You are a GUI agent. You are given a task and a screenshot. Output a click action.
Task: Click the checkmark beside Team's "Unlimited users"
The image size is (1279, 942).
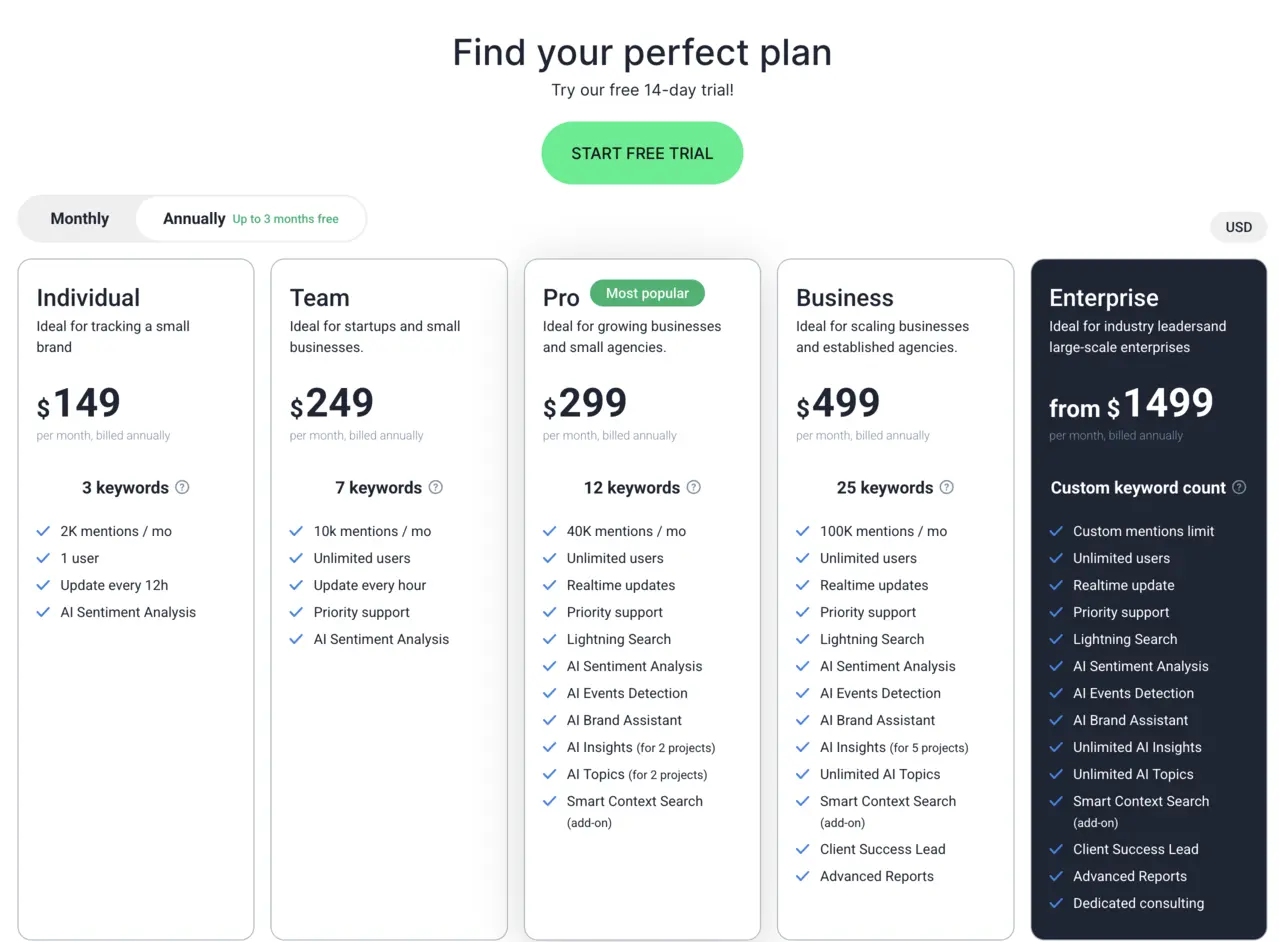[x=296, y=558]
